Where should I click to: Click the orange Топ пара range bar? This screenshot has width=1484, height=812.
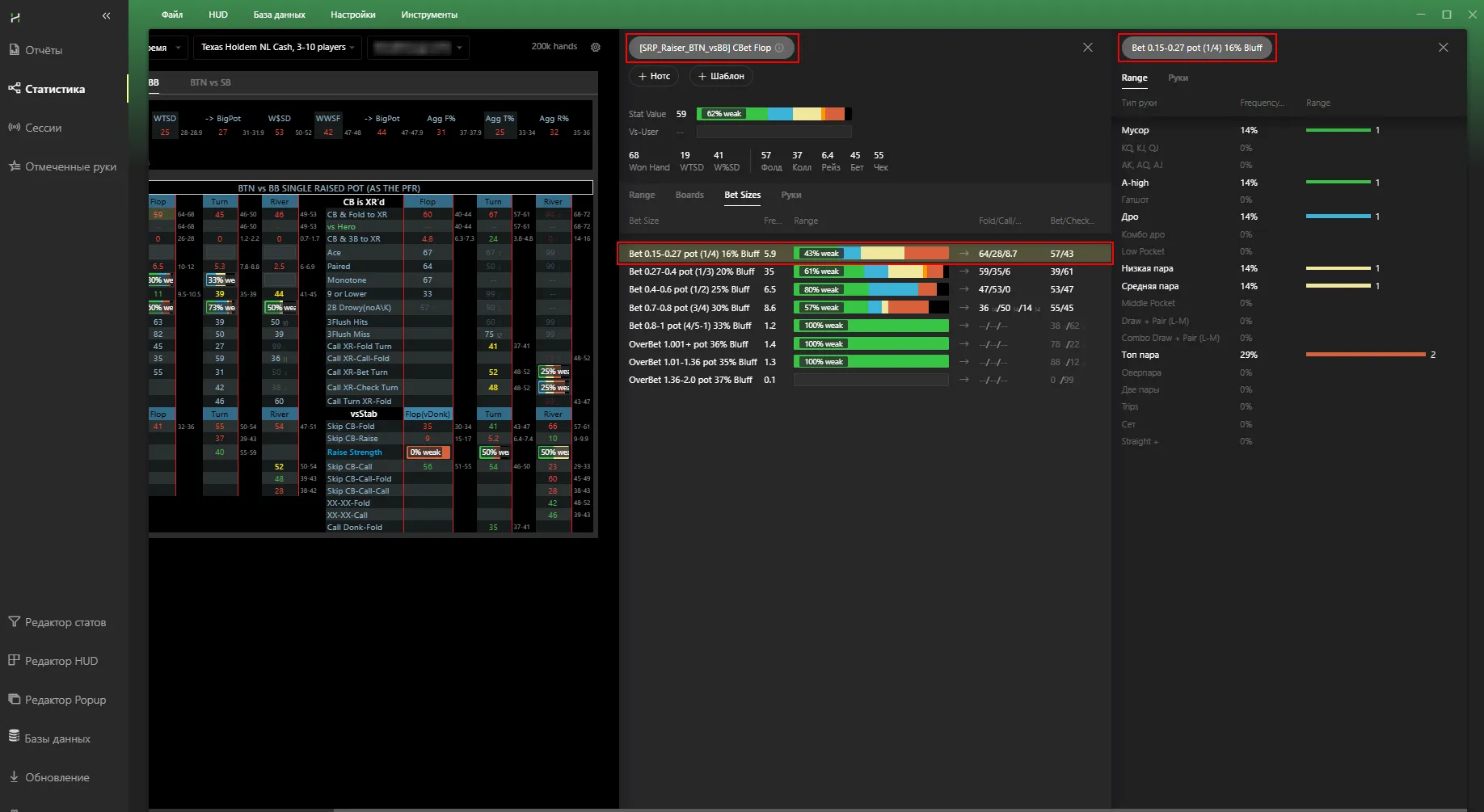1366,355
